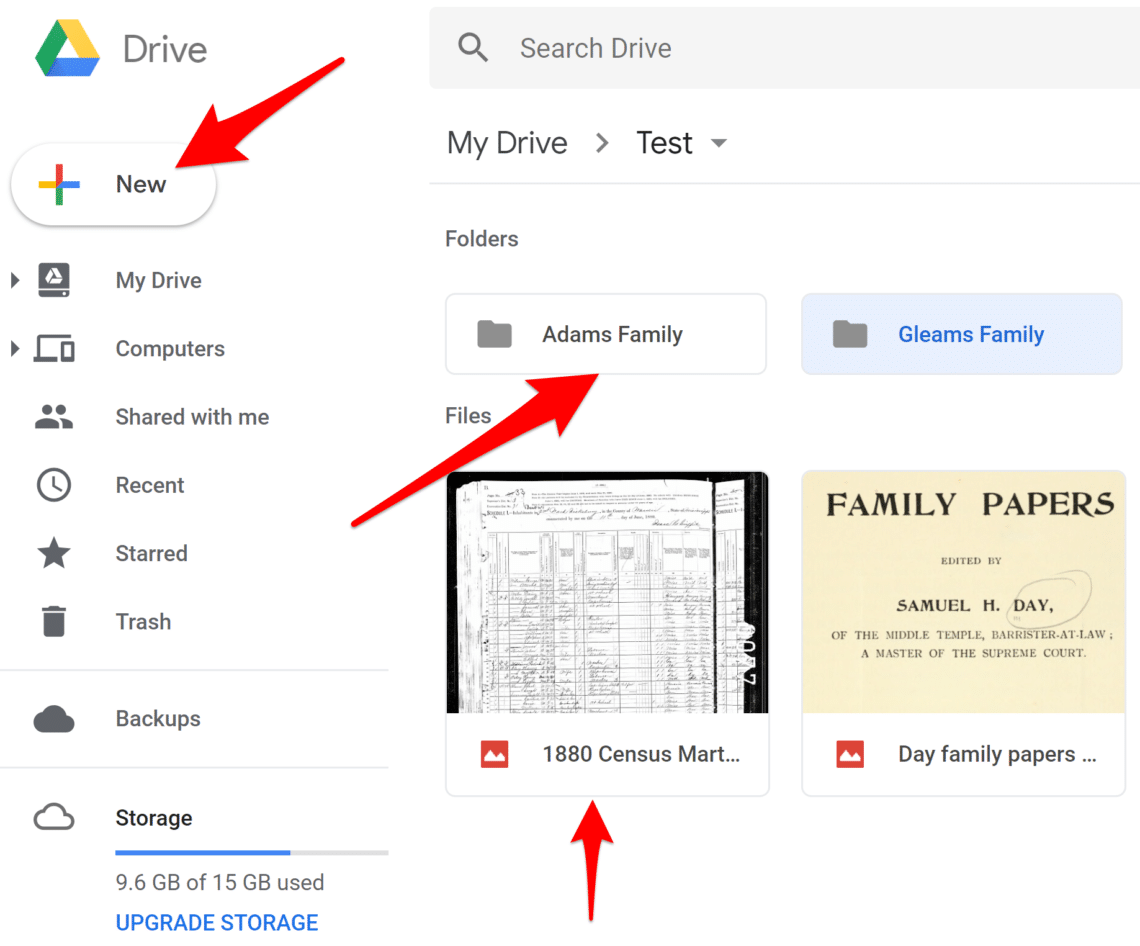This screenshot has height=946, width=1140.
Task: Click the Storage cloud outline icon
Action: (53, 817)
